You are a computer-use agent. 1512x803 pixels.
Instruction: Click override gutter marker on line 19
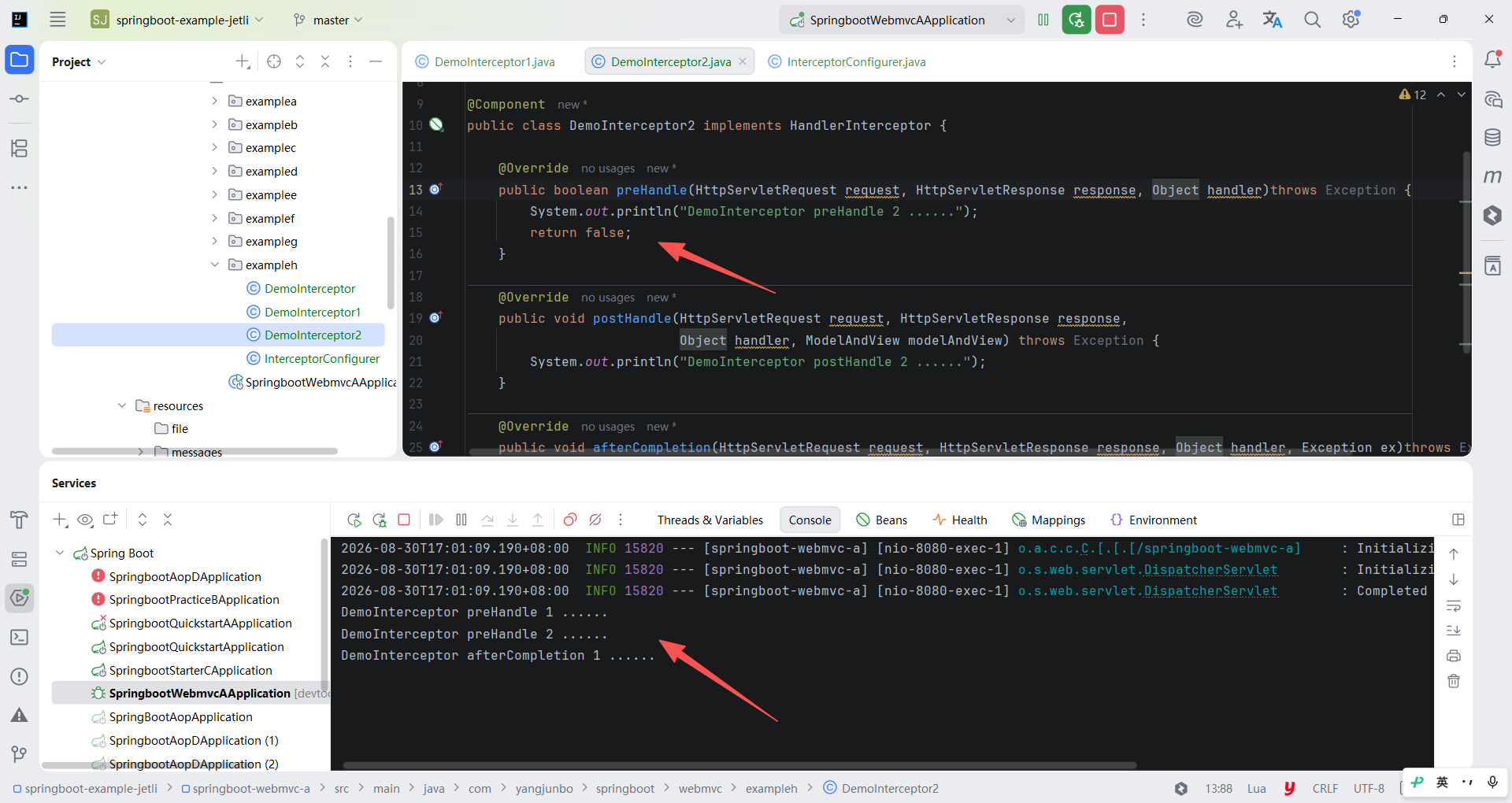pyautogui.click(x=435, y=318)
